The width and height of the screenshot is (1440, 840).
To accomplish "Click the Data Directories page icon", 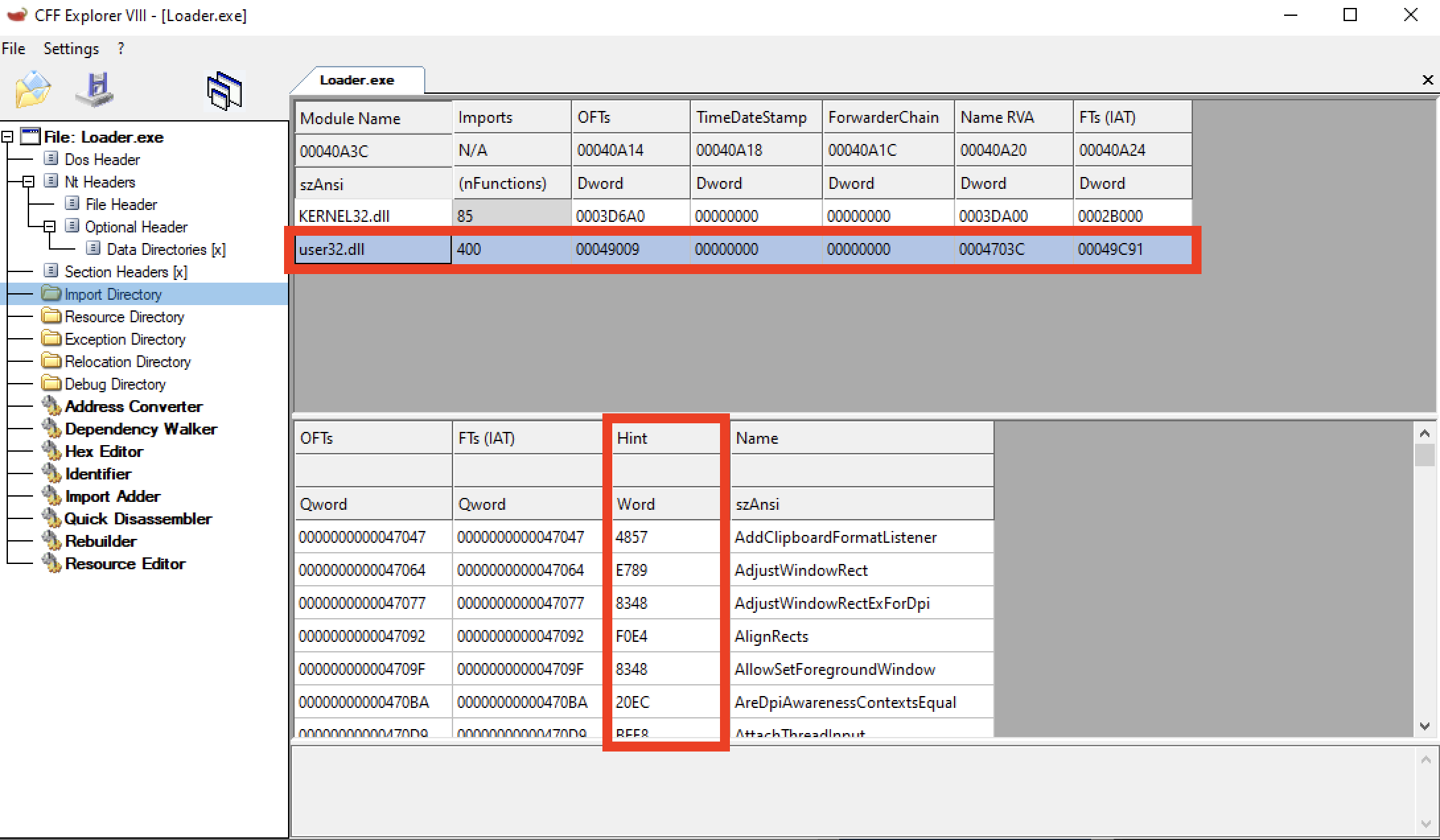I will (94, 248).
